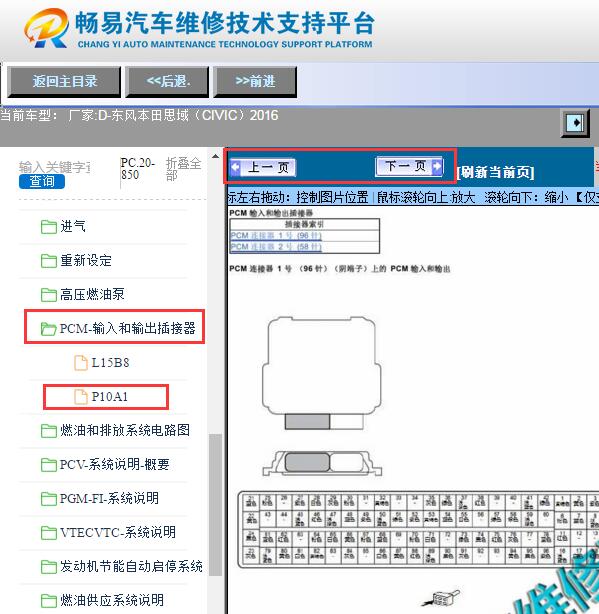Expand PGM-FI-系统说明 entry text
The image size is (599, 614).
click(109, 498)
